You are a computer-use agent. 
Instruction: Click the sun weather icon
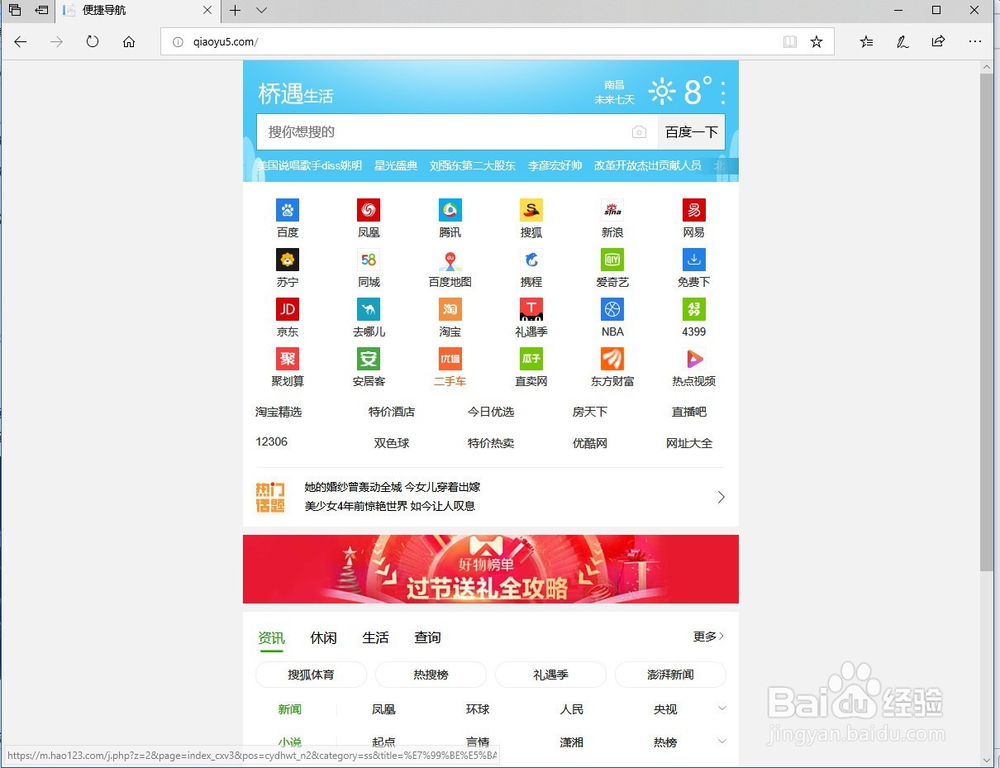coord(662,91)
